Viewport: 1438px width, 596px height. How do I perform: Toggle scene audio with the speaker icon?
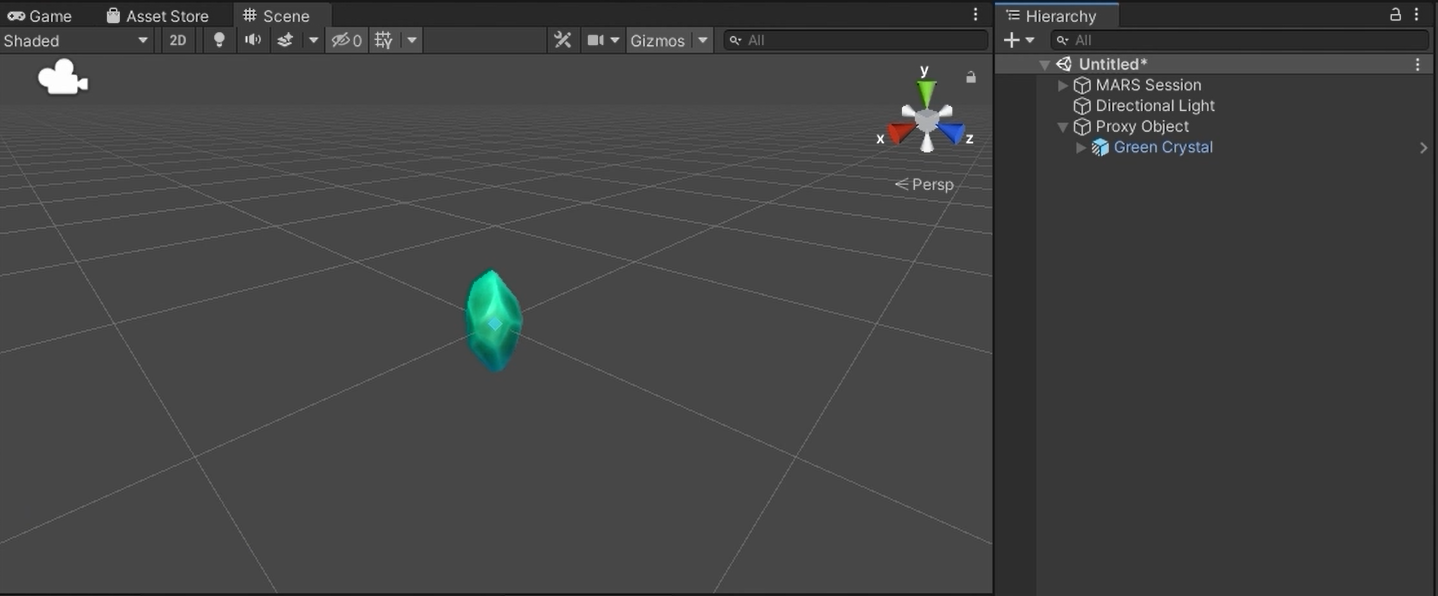pyautogui.click(x=253, y=40)
